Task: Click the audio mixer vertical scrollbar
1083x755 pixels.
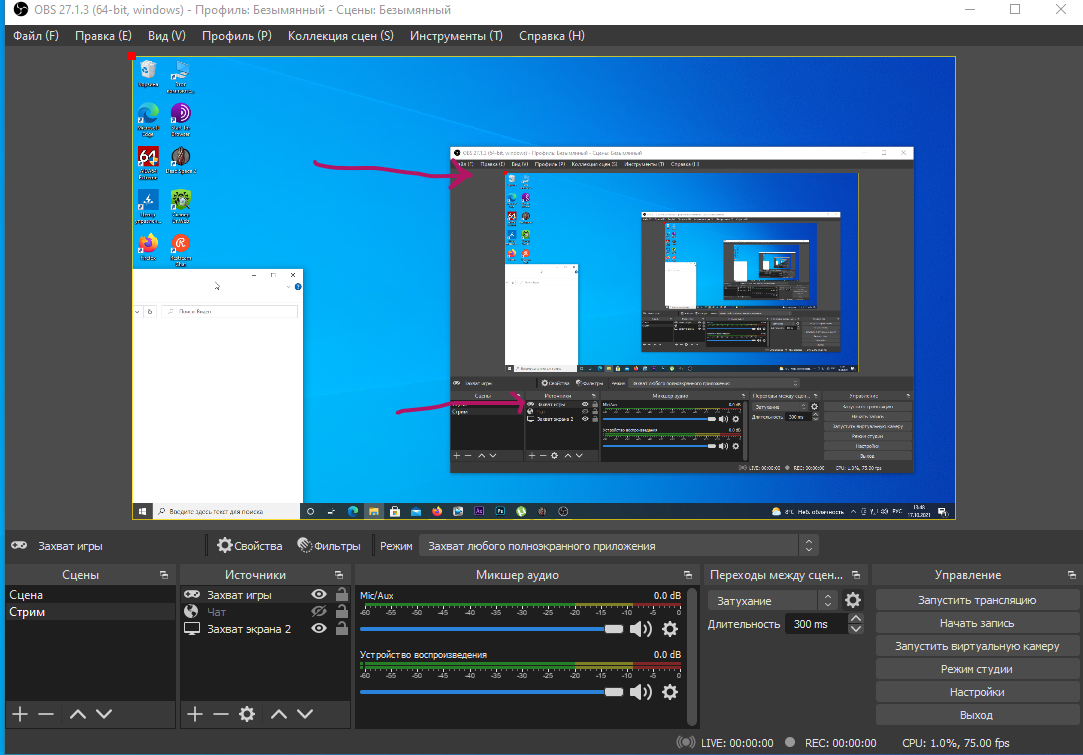Action: pyautogui.click(x=692, y=656)
